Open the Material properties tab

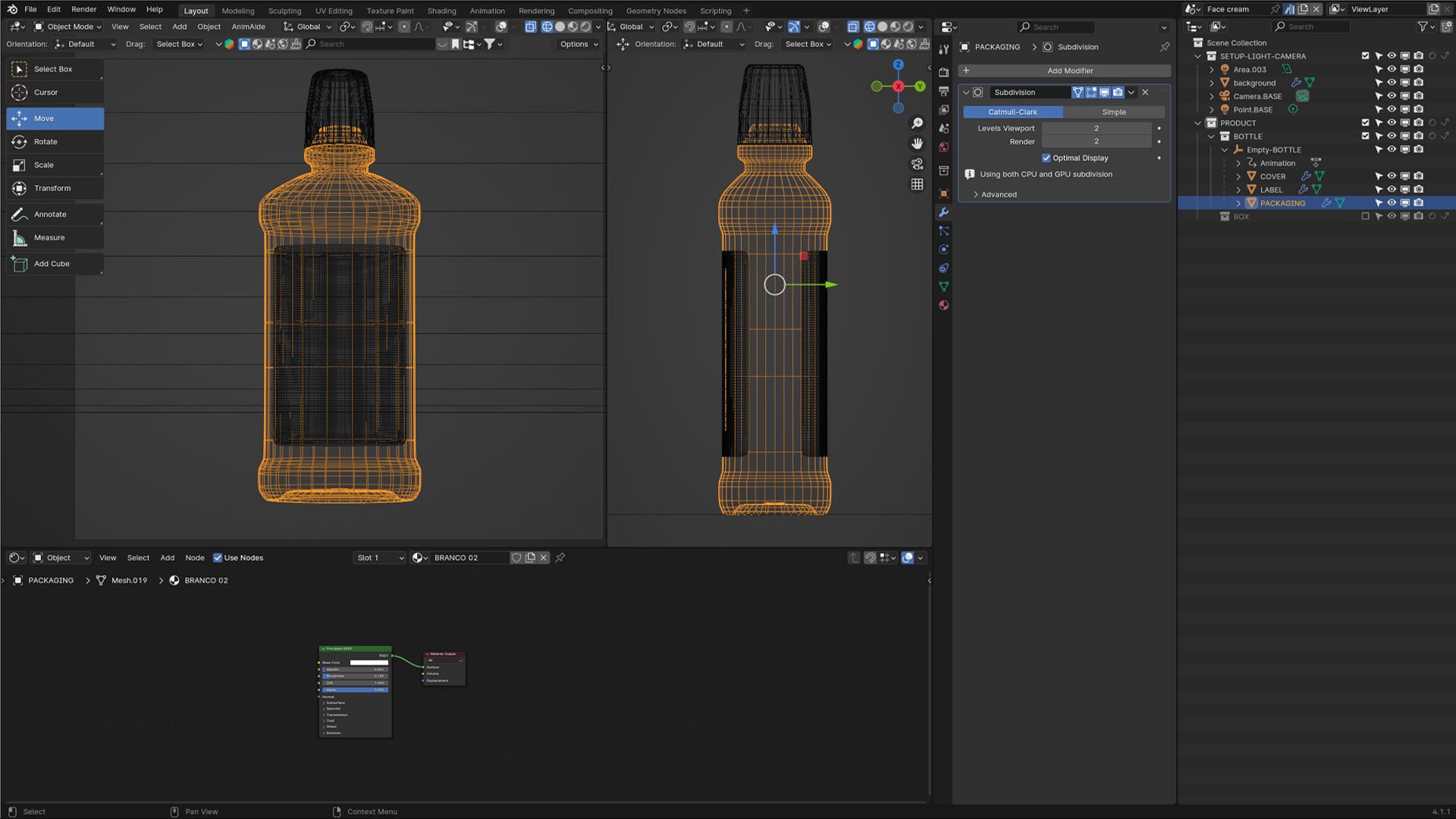[943, 305]
